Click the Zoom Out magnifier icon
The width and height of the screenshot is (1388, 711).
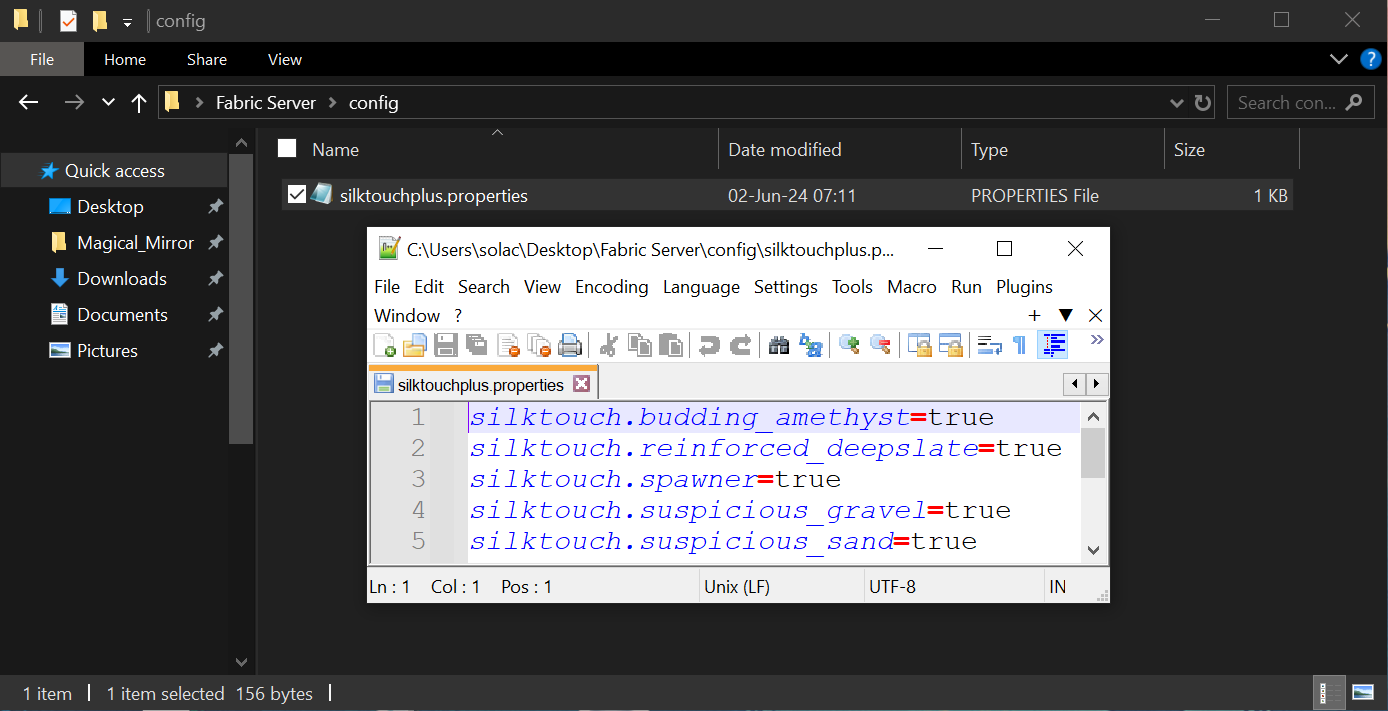[880, 345]
